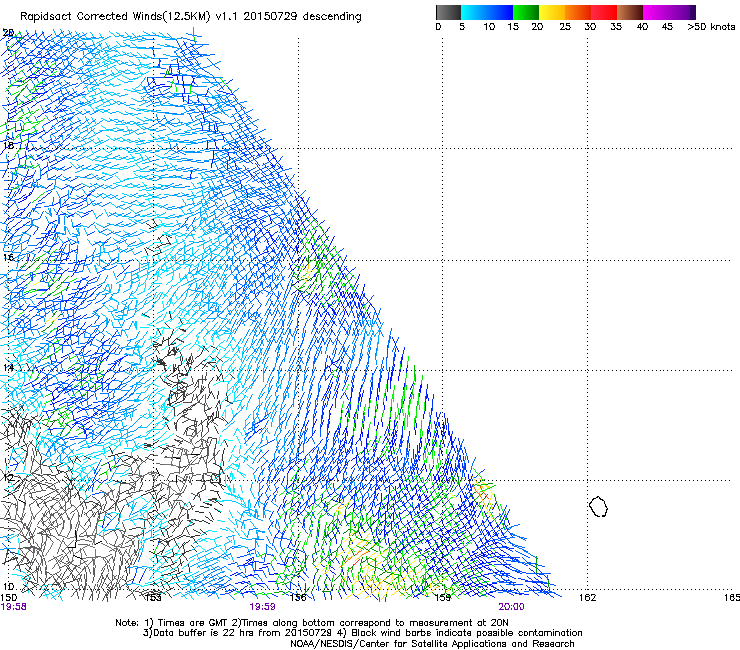740x650 pixels.
Task: Click the '10' legend scale label
Action: (489, 27)
